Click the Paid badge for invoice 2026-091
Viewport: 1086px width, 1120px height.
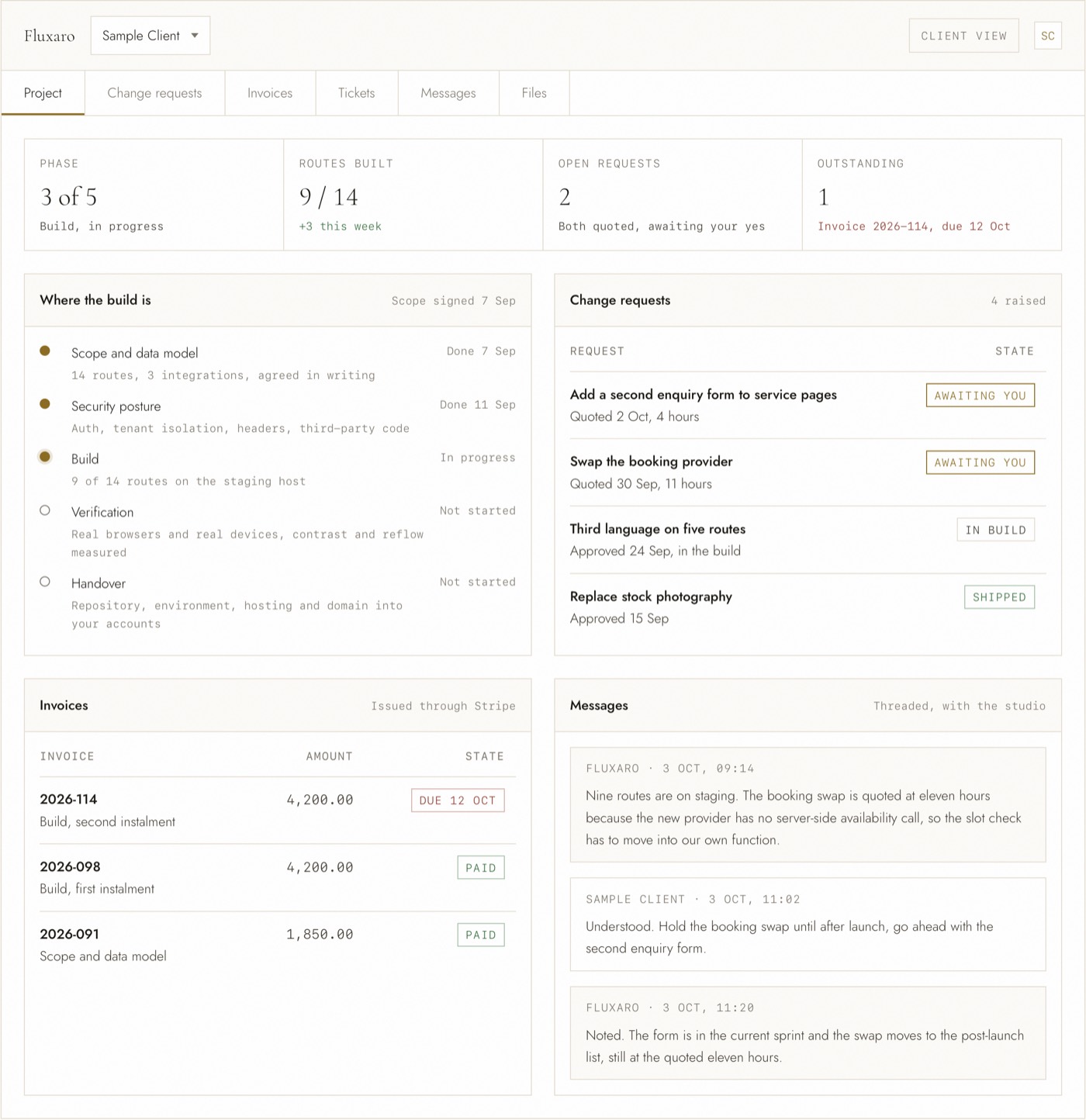[x=481, y=935]
